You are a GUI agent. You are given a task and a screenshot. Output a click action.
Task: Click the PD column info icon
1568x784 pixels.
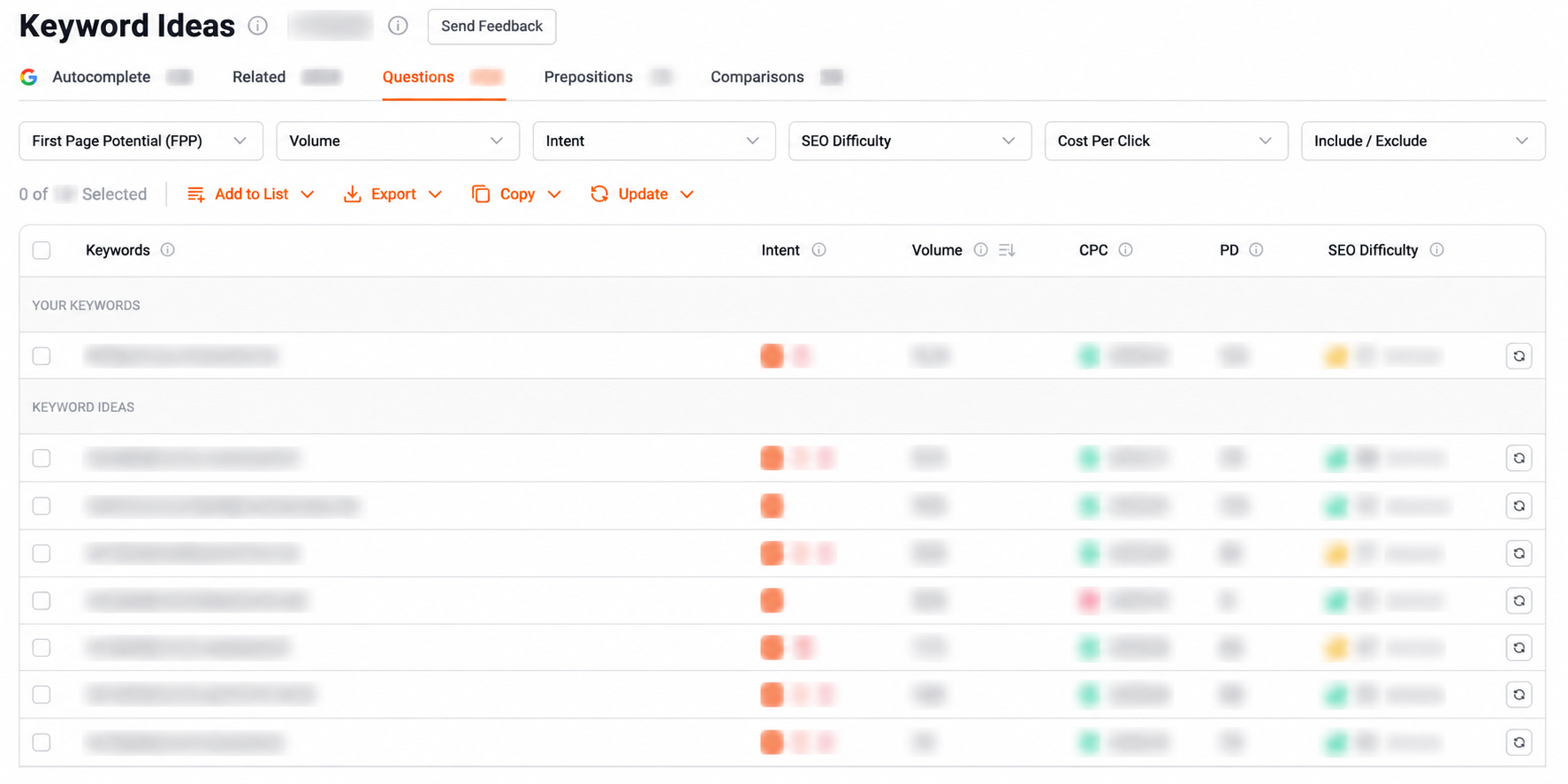click(x=1255, y=250)
